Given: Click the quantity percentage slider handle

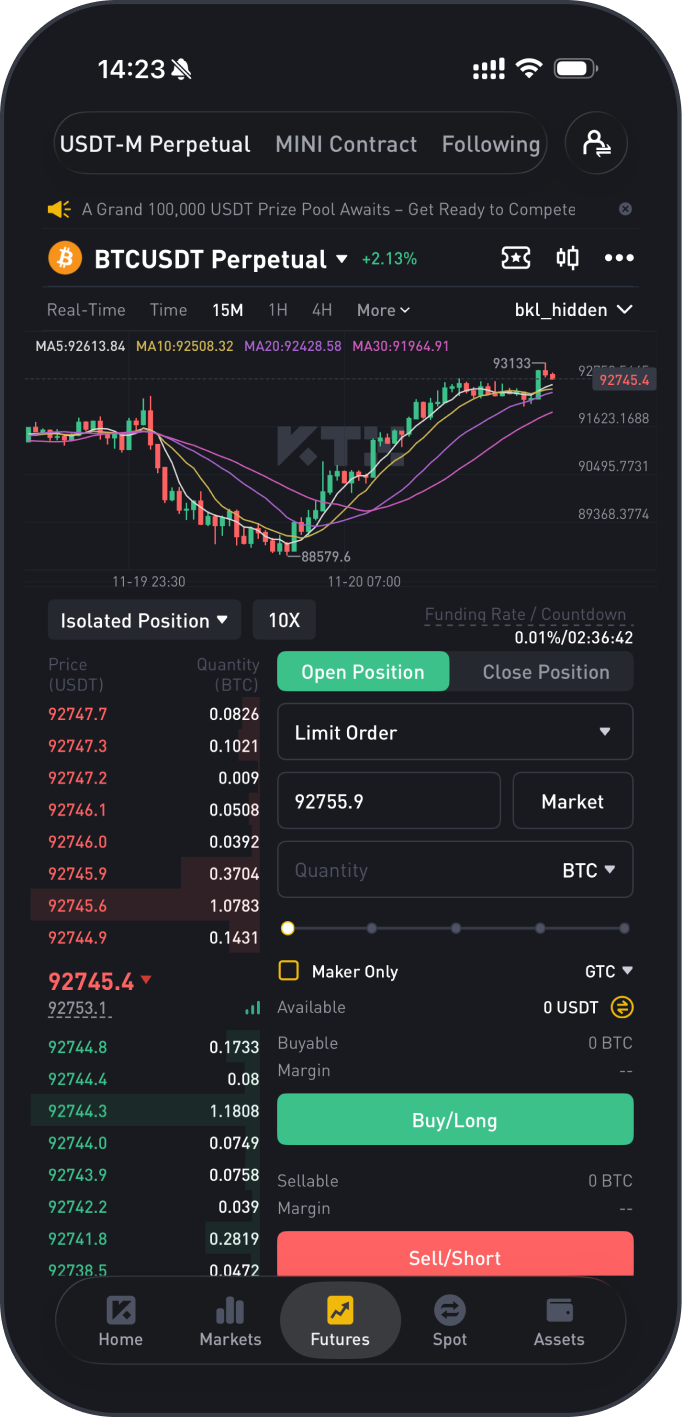Looking at the screenshot, I should click(288, 928).
